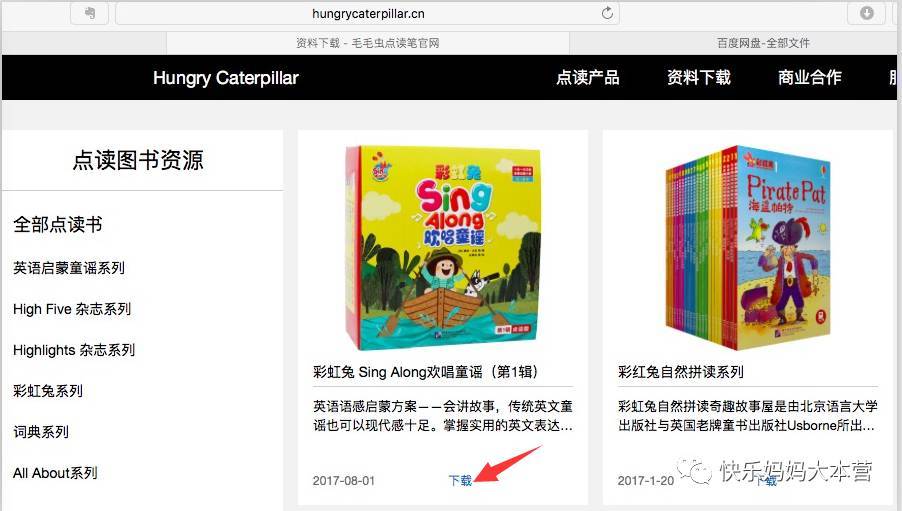
Task: Select 词典系列 category
Action: pyautogui.click(x=41, y=432)
